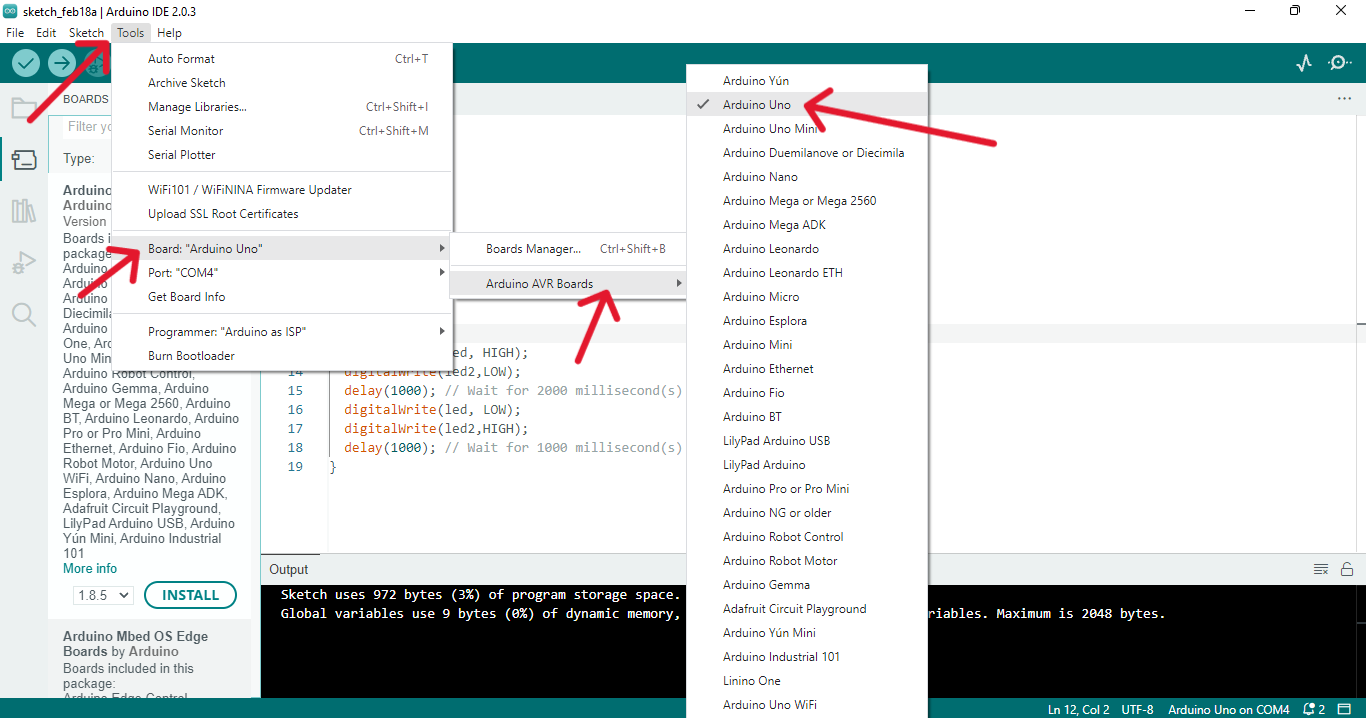Open the Serial Monitor toolbar icon
The width and height of the screenshot is (1366, 718).
point(1340,63)
